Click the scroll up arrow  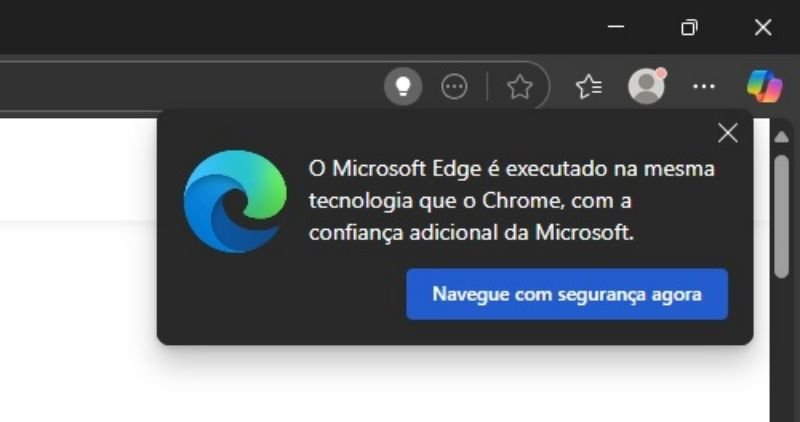[x=781, y=137]
